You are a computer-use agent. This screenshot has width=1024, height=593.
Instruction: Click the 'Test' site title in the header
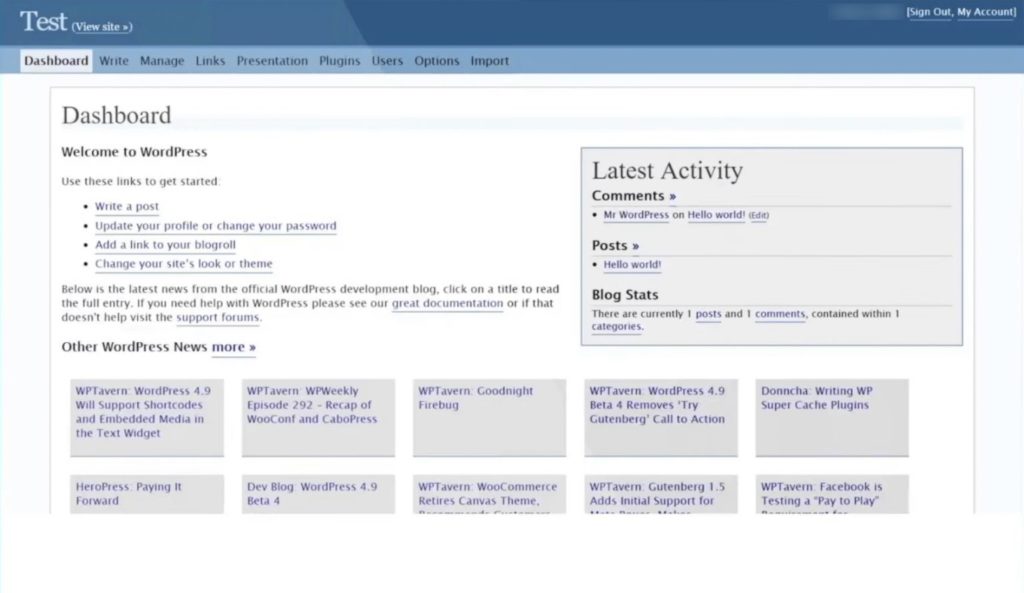coord(43,22)
